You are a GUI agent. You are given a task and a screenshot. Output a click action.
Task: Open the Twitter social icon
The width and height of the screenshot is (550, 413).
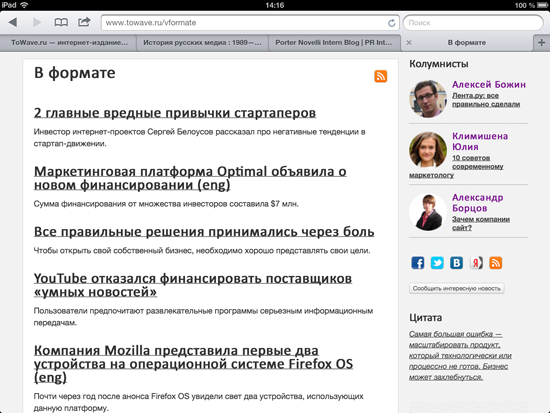coord(437,262)
